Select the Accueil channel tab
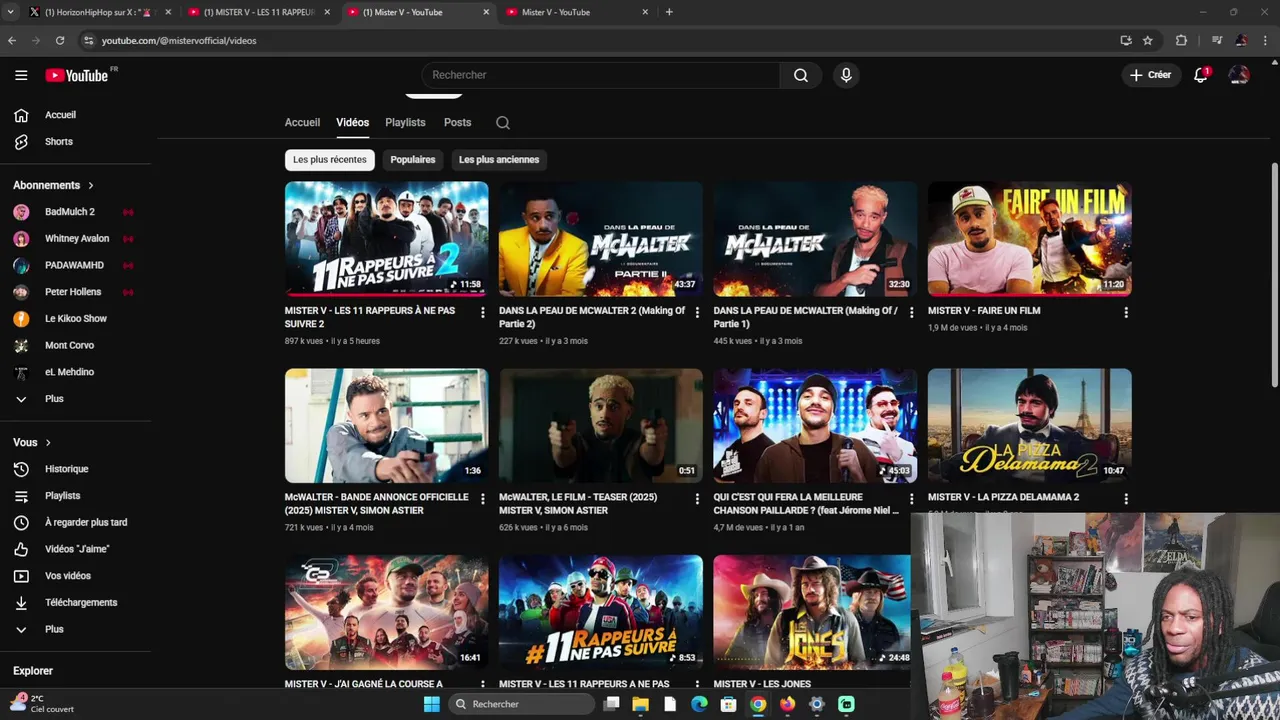1280x720 pixels. tap(302, 122)
